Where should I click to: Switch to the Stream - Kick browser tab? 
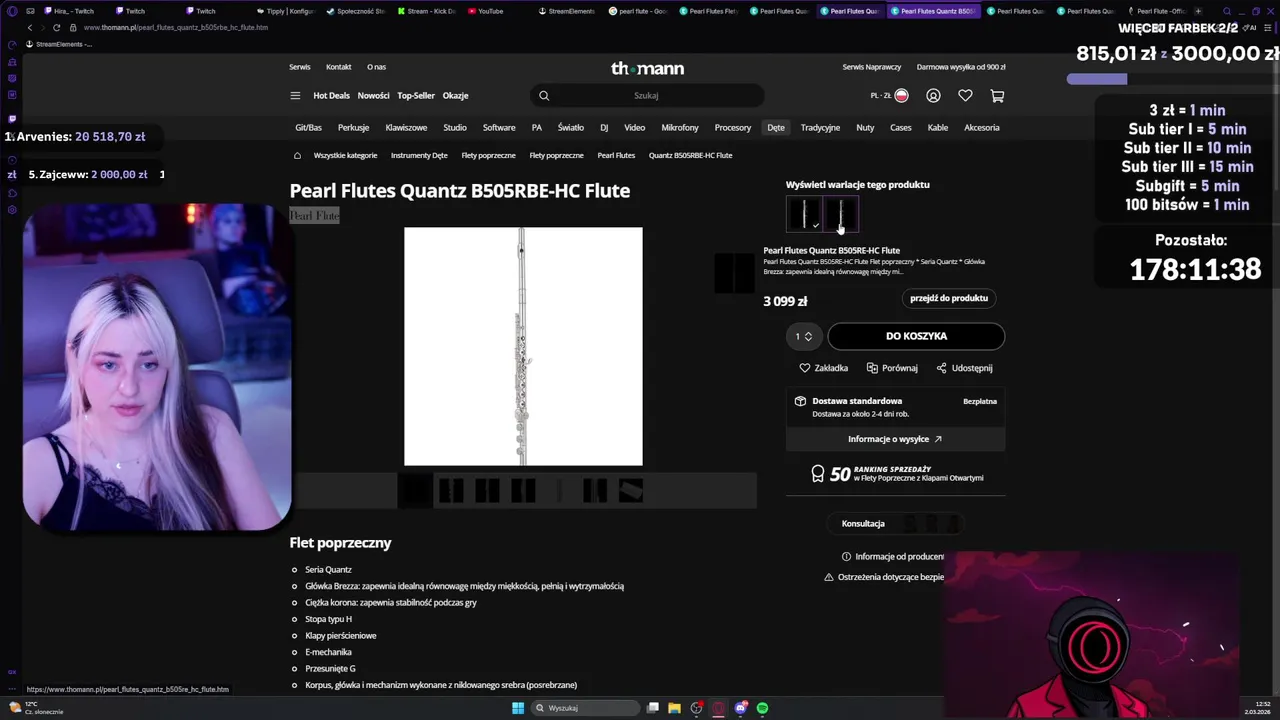426,11
